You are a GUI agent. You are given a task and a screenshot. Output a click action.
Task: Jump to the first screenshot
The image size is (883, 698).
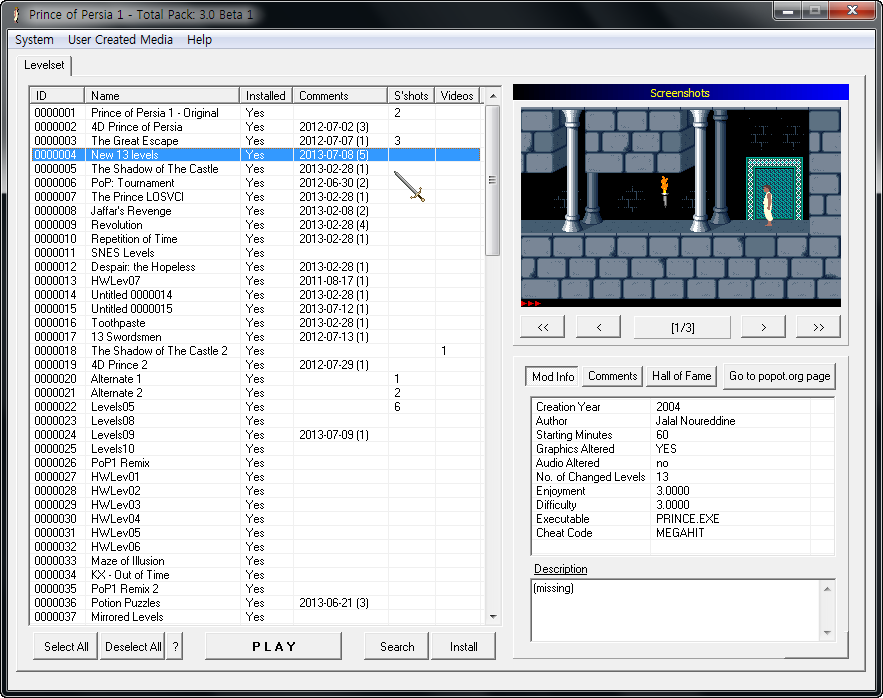click(x=543, y=327)
